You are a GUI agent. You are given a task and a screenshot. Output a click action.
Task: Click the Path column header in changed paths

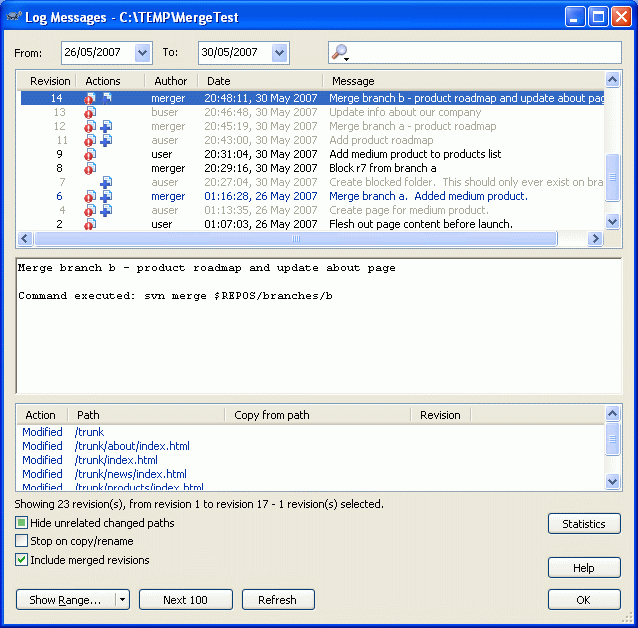coord(146,415)
